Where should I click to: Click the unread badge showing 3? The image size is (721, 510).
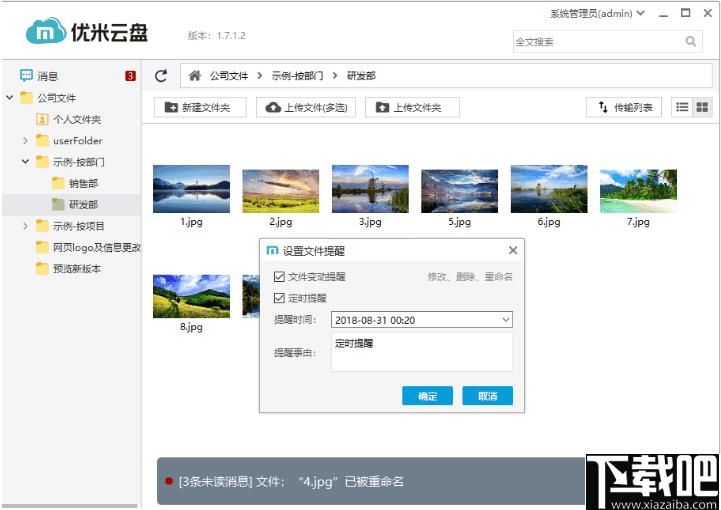click(x=131, y=76)
